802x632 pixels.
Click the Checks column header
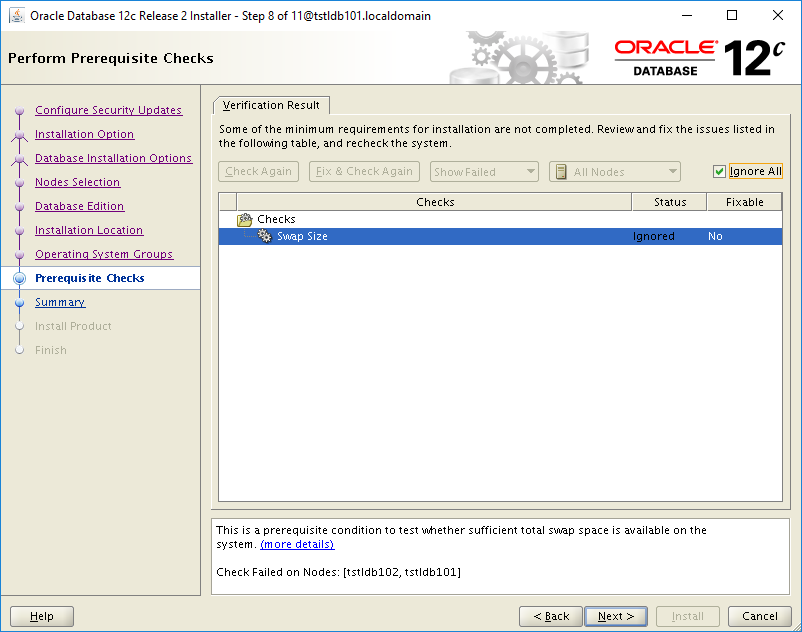click(434, 202)
